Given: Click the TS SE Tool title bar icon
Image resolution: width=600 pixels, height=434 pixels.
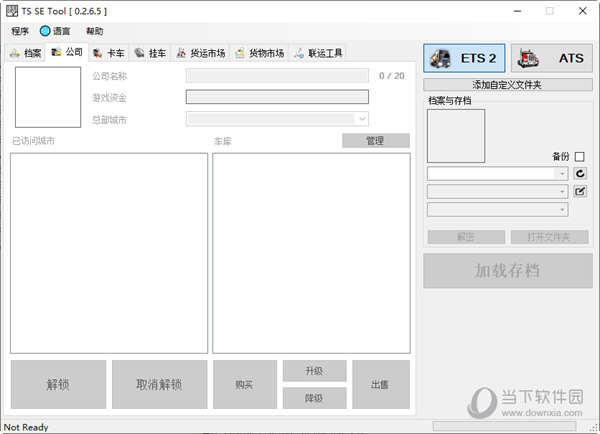Looking at the screenshot, I should (x=12, y=11).
